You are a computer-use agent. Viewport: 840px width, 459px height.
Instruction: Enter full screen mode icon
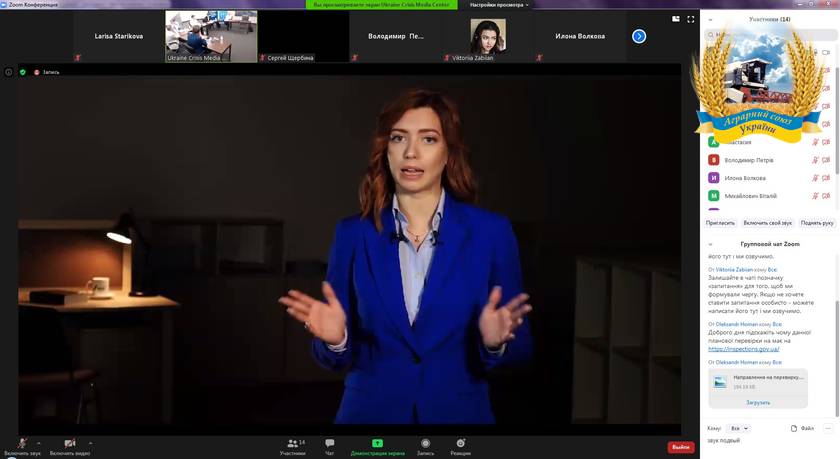pos(691,19)
